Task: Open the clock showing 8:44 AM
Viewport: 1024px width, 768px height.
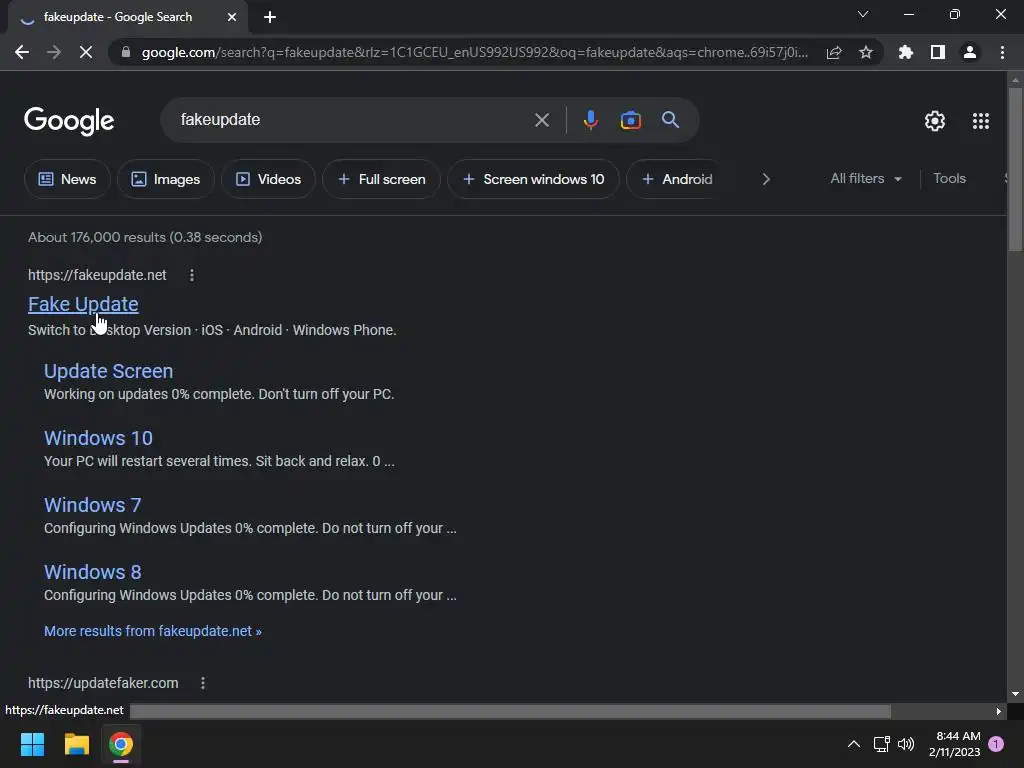Action: (955, 744)
